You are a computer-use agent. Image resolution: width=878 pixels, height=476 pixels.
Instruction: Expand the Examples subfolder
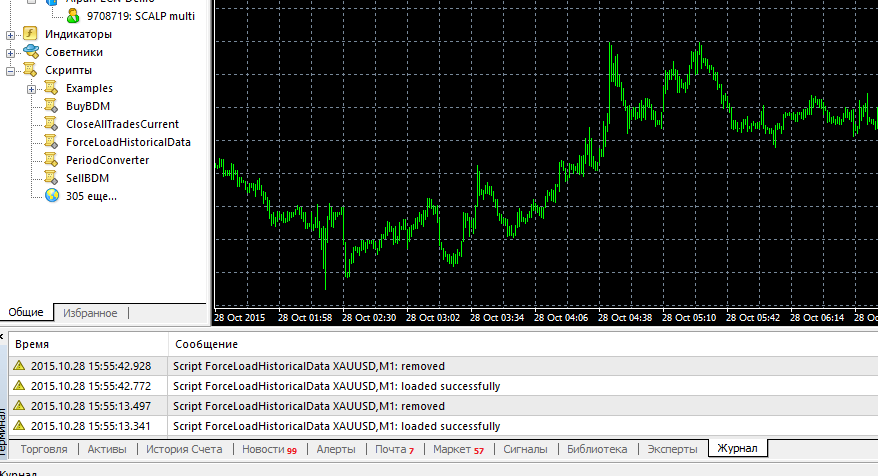(31, 89)
